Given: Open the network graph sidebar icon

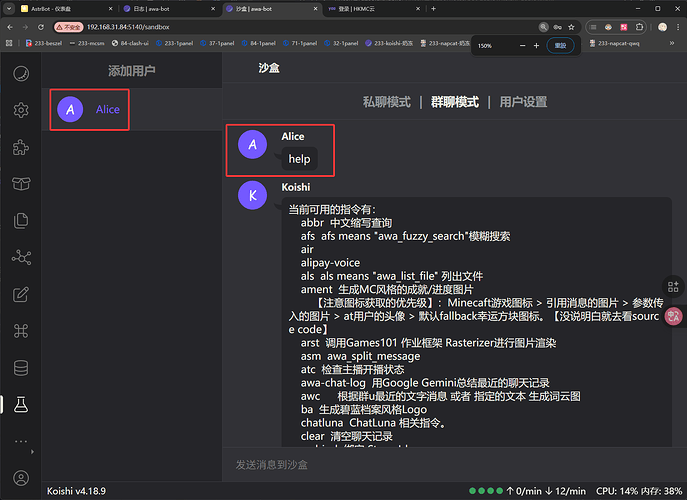Looking at the screenshot, I should pyautogui.click(x=21, y=257).
